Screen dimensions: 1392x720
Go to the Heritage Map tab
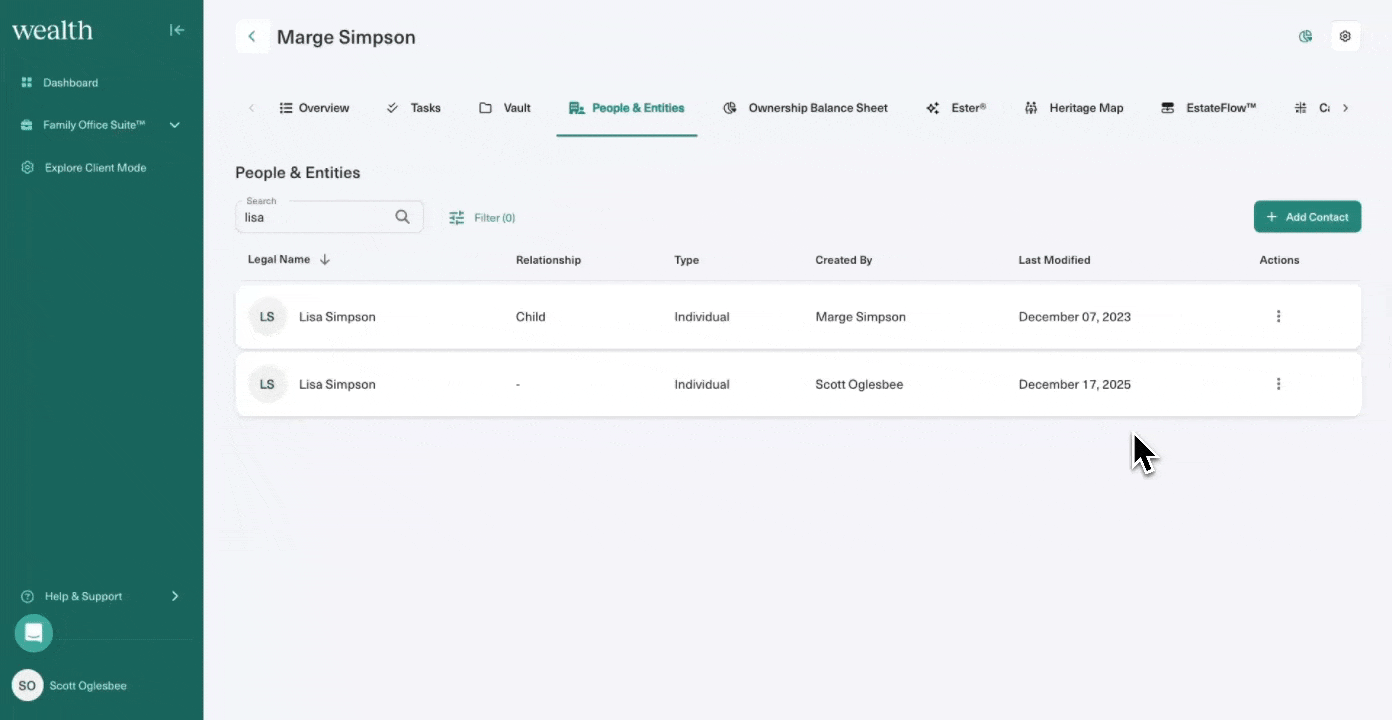(x=1074, y=108)
